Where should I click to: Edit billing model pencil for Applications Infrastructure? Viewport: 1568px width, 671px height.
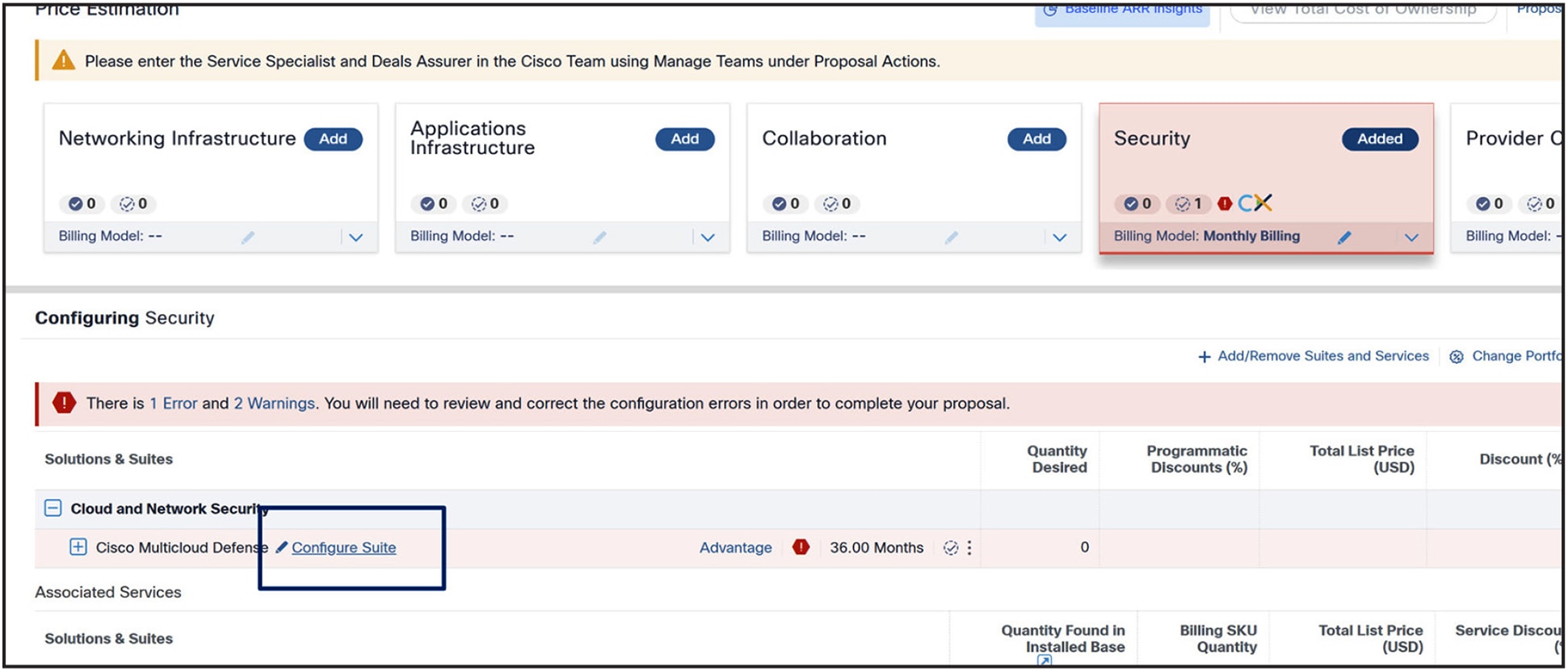(x=599, y=237)
